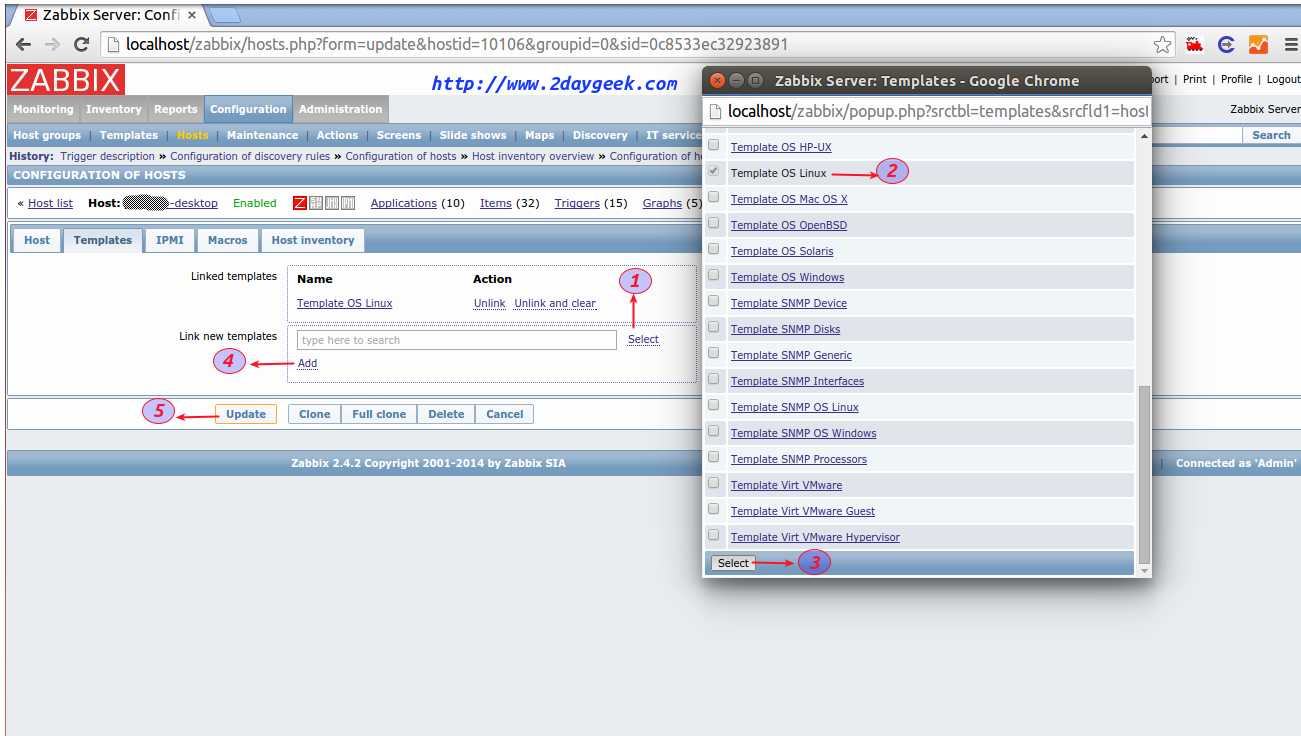Click the page icon in the main address bar
Viewport: 1301px width, 736px height.
coord(113,45)
